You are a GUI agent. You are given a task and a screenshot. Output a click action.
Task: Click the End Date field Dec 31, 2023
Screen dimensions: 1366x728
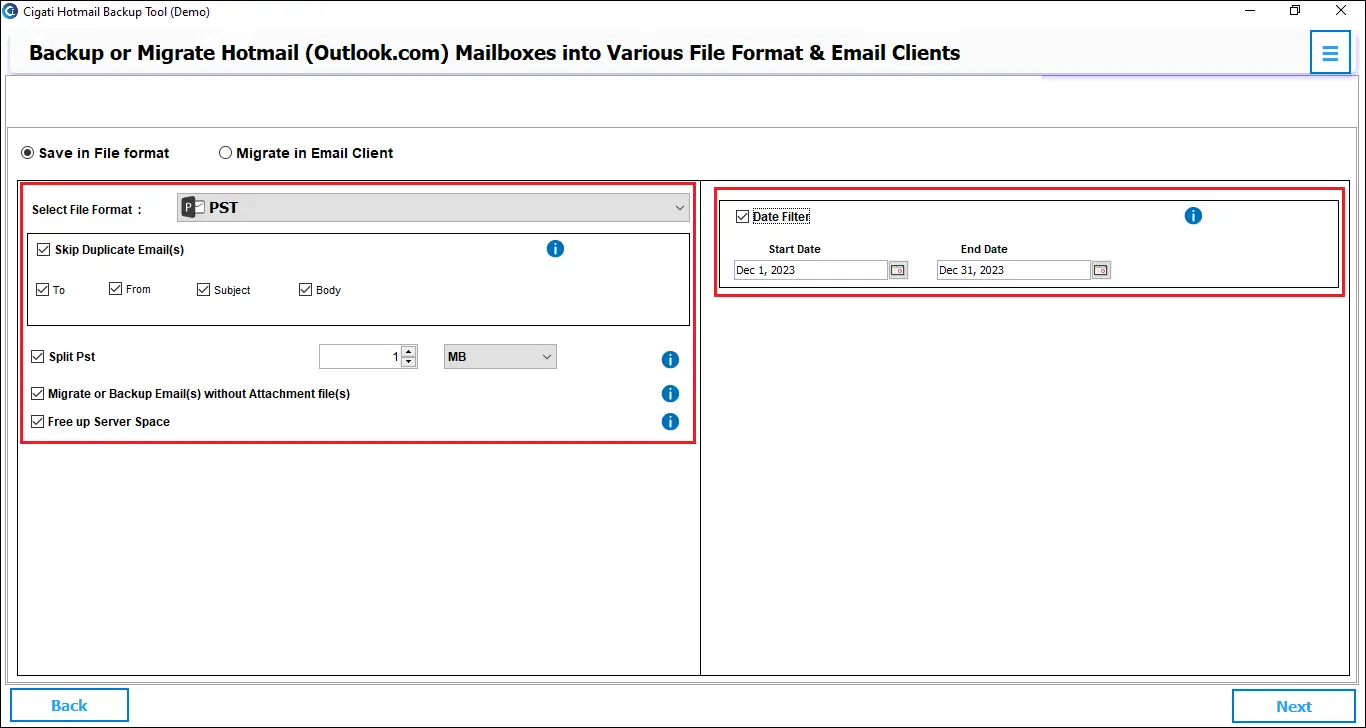tap(1014, 270)
